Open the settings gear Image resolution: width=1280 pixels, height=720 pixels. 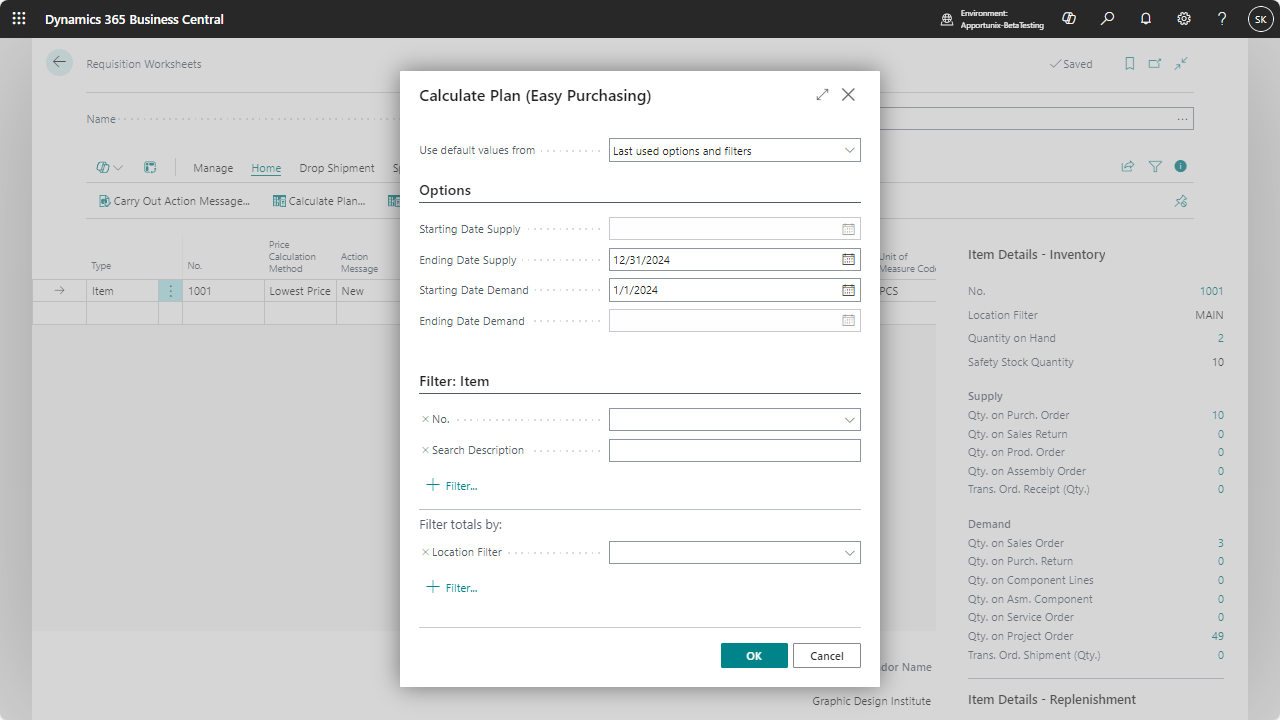[x=1184, y=19]
